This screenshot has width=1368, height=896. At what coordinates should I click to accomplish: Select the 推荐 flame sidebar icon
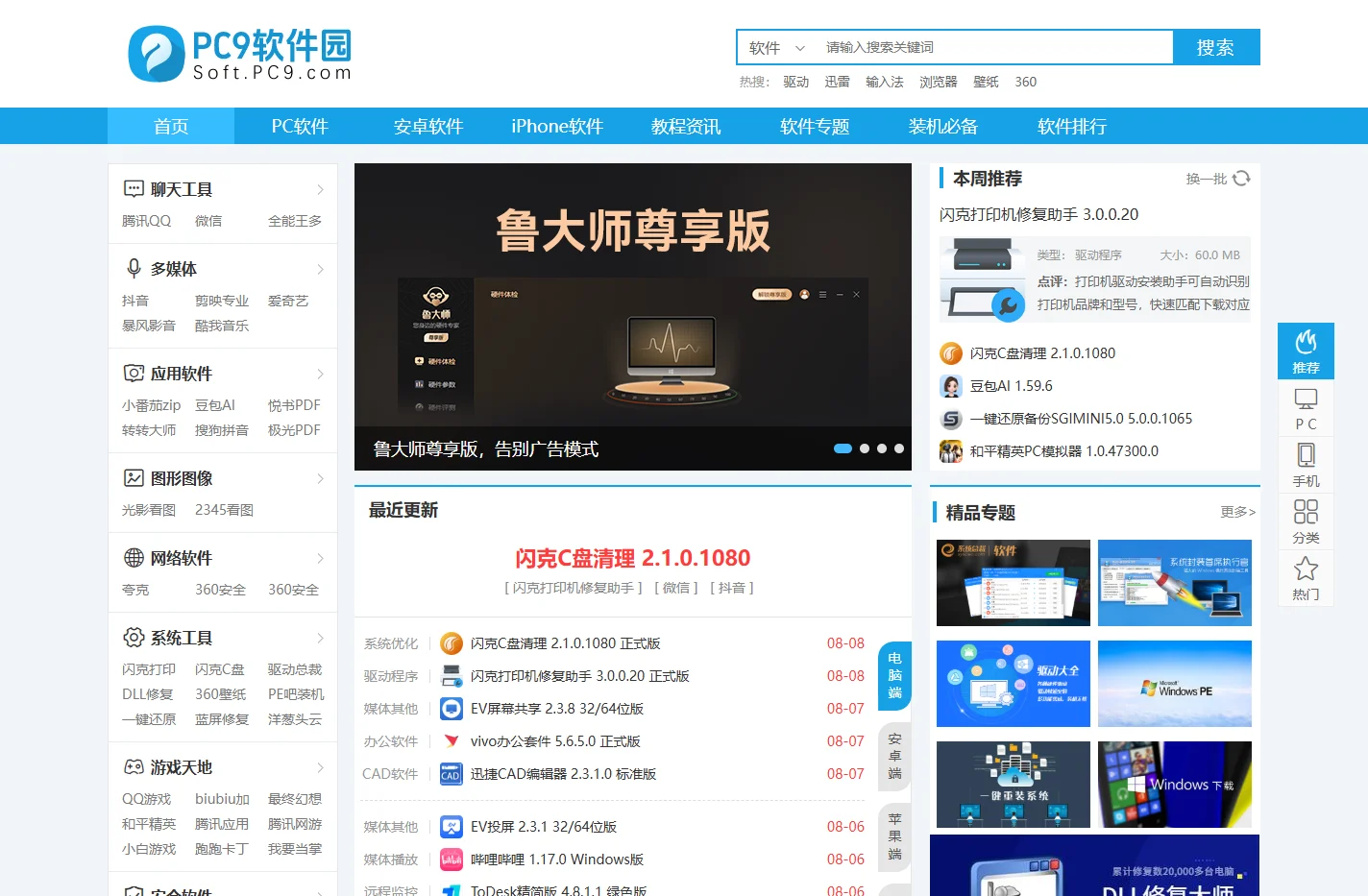pyautogui.click(x=1306, y=351)
